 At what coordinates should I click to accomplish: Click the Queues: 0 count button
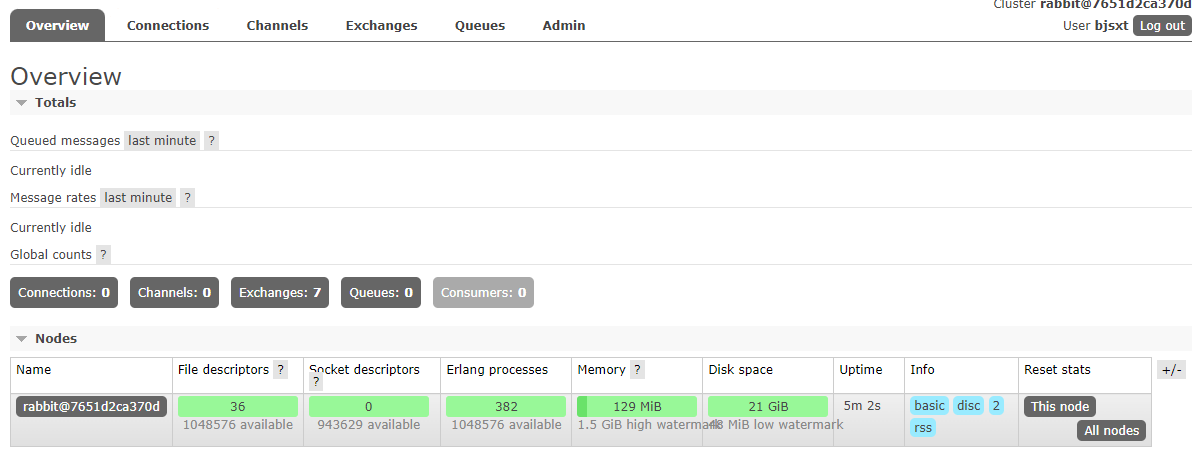coord(381,293)
